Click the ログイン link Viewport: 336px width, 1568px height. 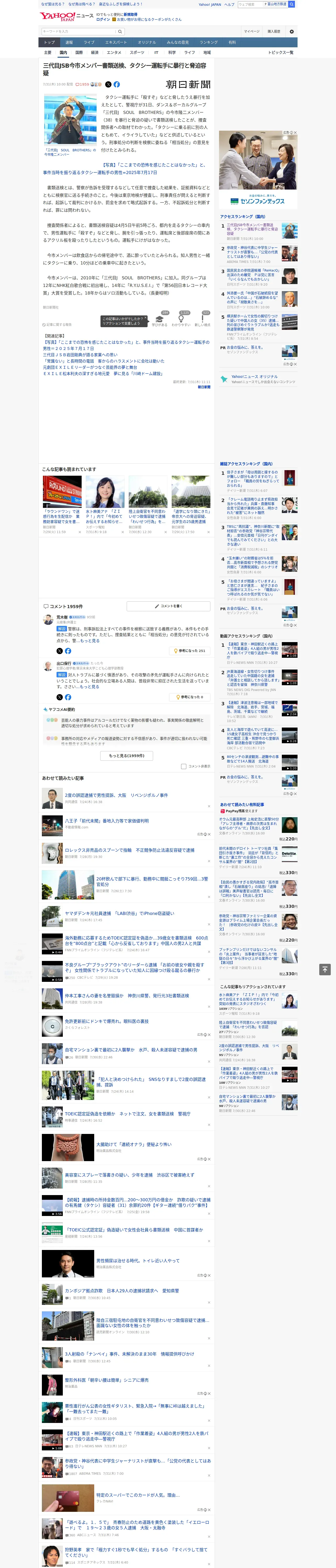(103, 20)
